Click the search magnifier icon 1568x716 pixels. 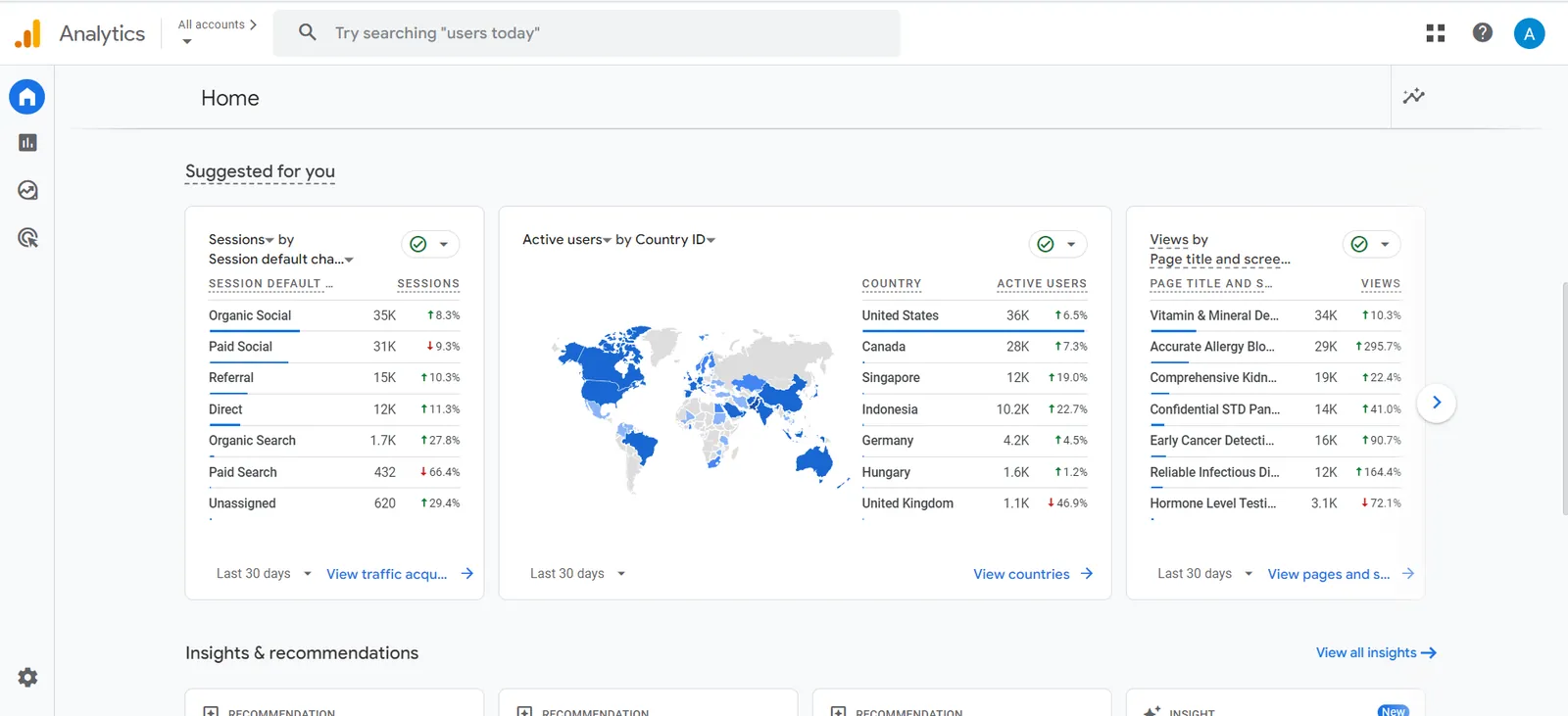308,32
